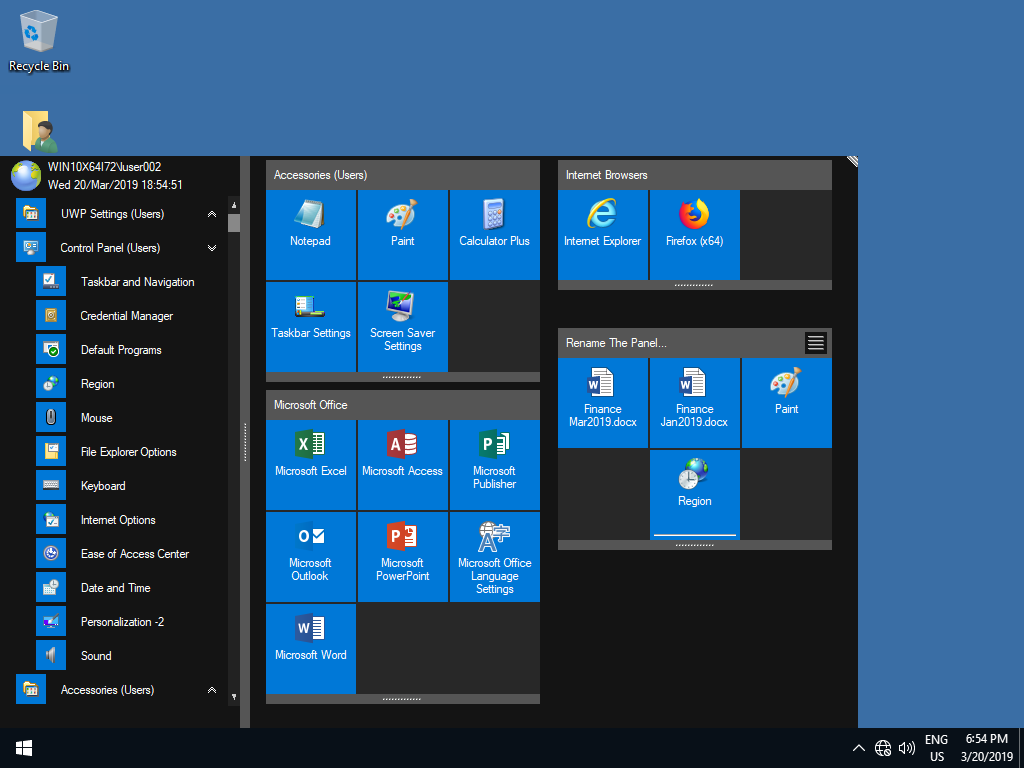The image size is (1024, 768).
Task: Select Credential Manager in the sidebar
Action: (x=126, y=316)
